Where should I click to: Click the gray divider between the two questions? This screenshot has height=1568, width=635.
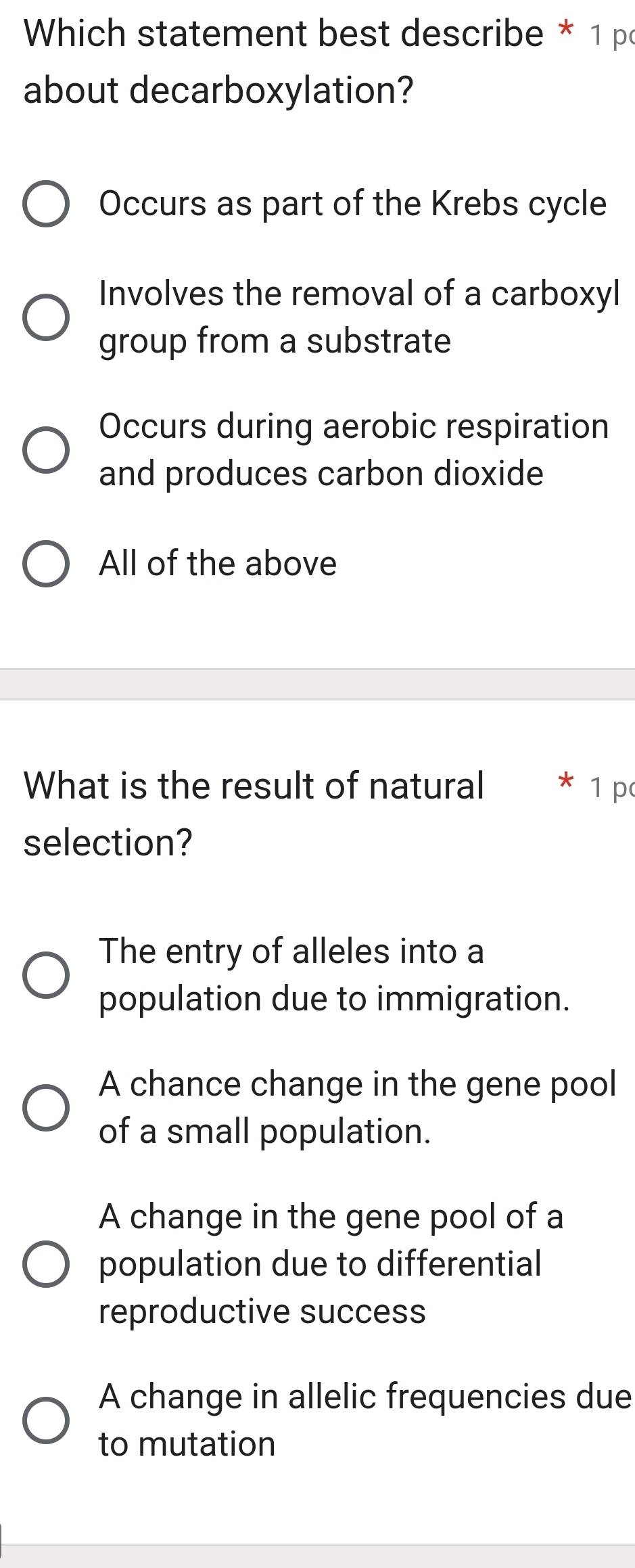pyautogui.click(x=317, y=684)
